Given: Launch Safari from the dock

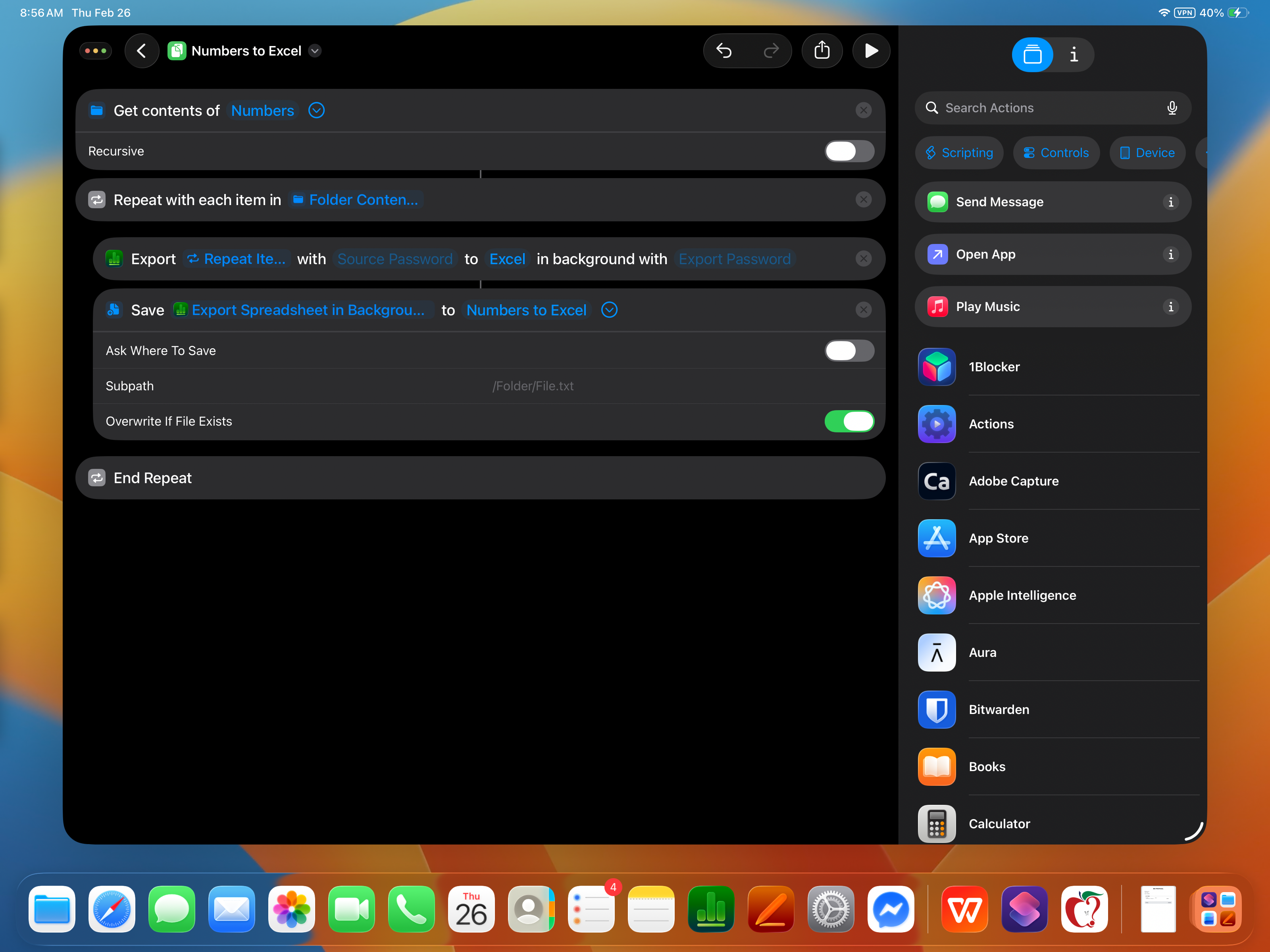Looking at the screenshot, I should click(x=112, y=910).
